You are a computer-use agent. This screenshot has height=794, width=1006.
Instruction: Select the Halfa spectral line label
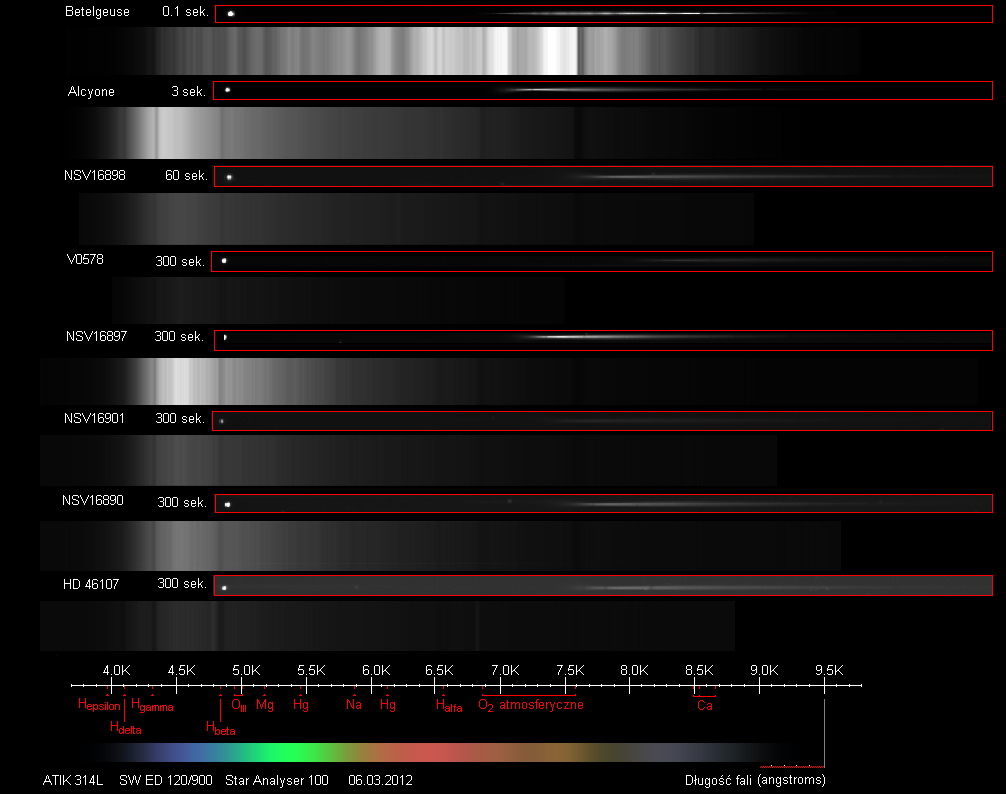click(x=449, y=706)
